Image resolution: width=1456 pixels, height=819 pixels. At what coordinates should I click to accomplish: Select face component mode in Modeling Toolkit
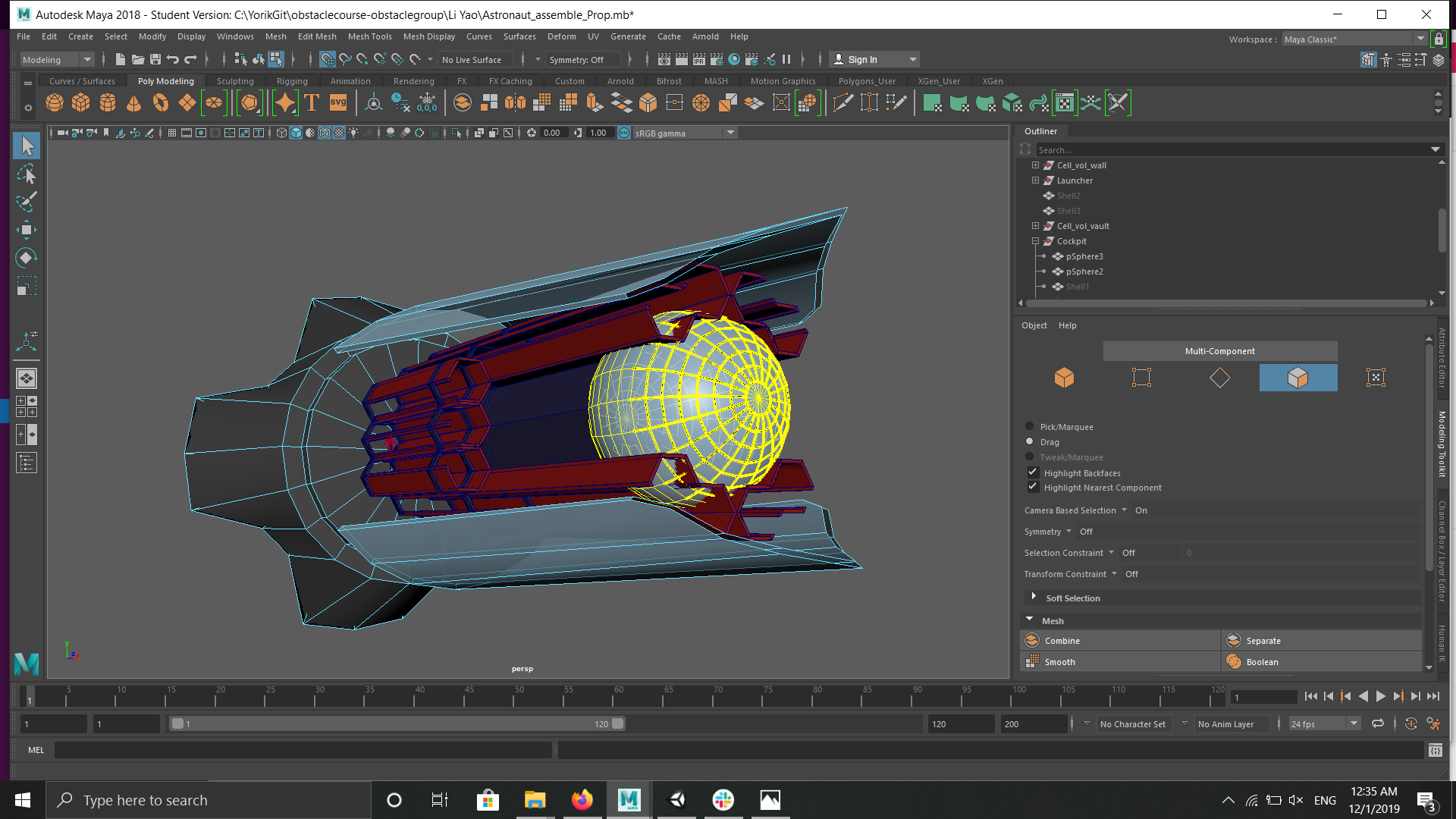click(1298, 378)
